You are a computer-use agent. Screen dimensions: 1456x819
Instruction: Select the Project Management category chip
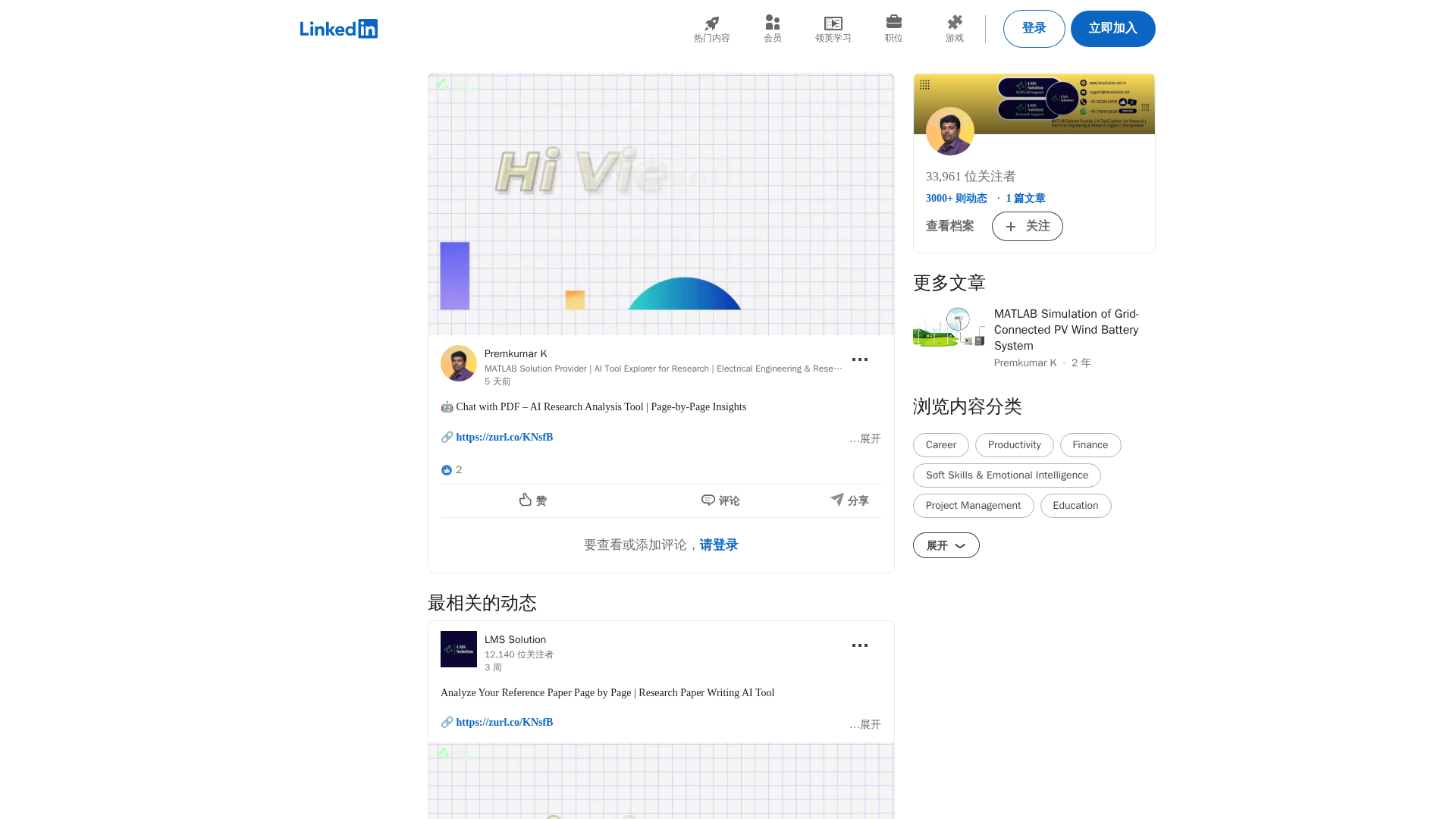coord(973,506)
